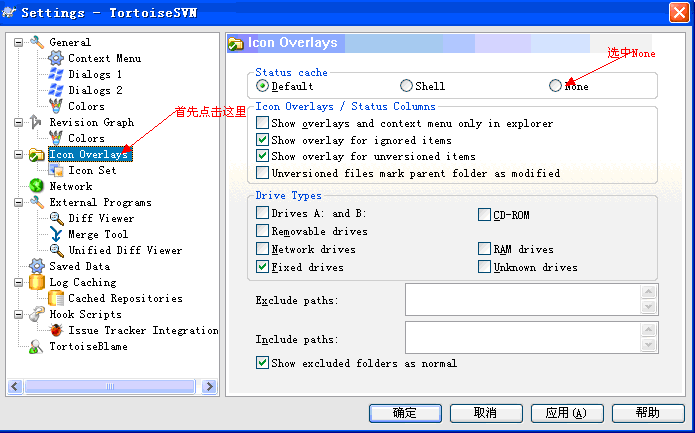Click the Issue Tracker Integration bug icon
This screenshot has height=433, width=695.
56,330
